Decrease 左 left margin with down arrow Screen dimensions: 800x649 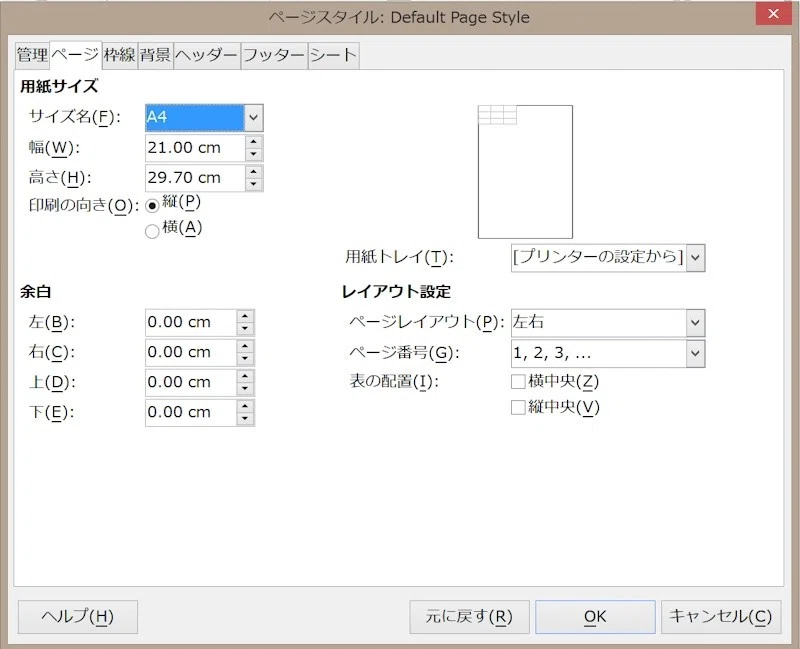245,329
